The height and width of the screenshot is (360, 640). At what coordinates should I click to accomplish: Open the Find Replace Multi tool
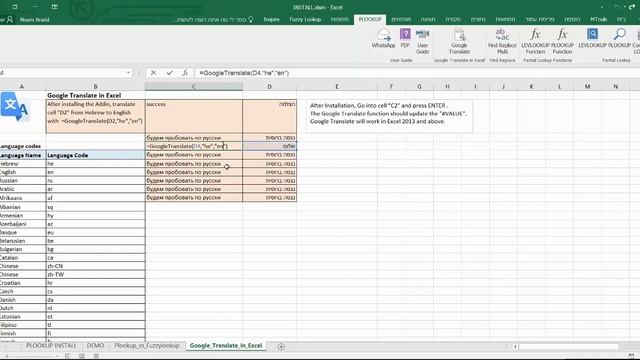tap(502, 41)
